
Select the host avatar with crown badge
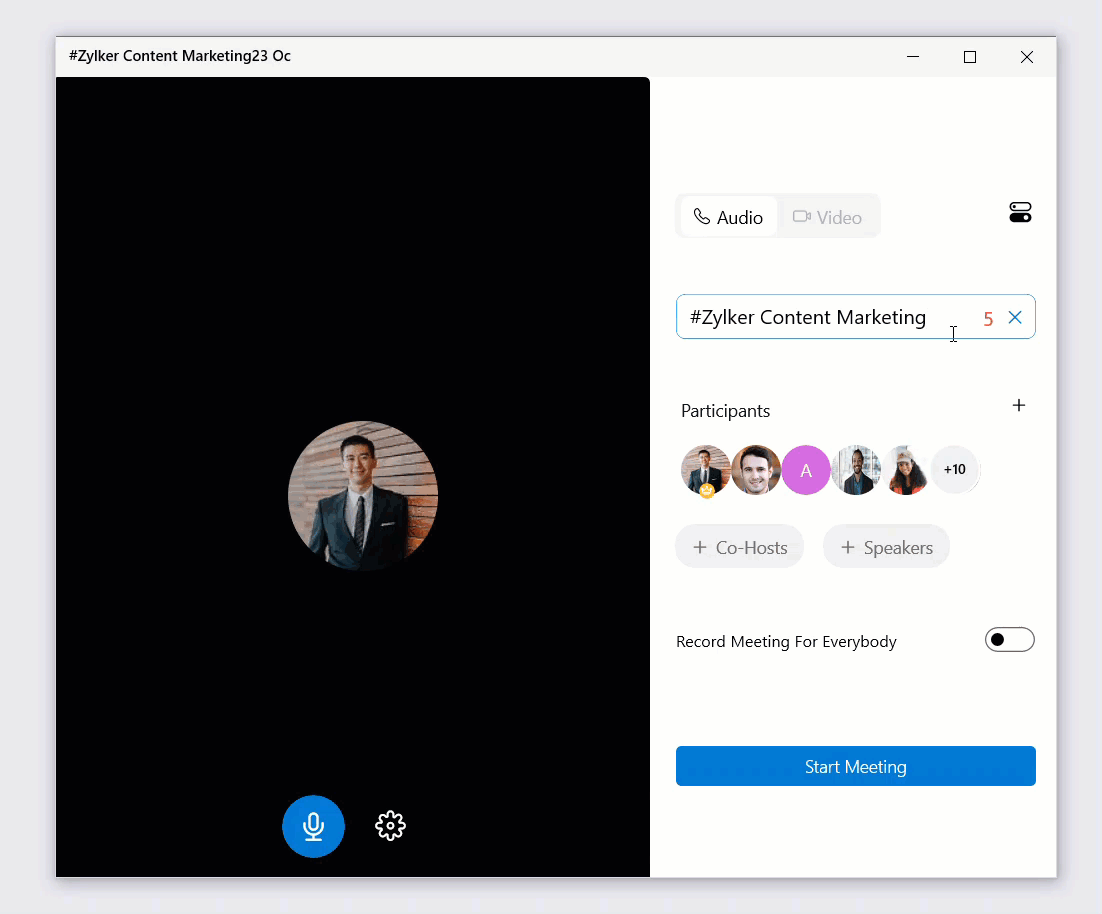coord(706,470)
